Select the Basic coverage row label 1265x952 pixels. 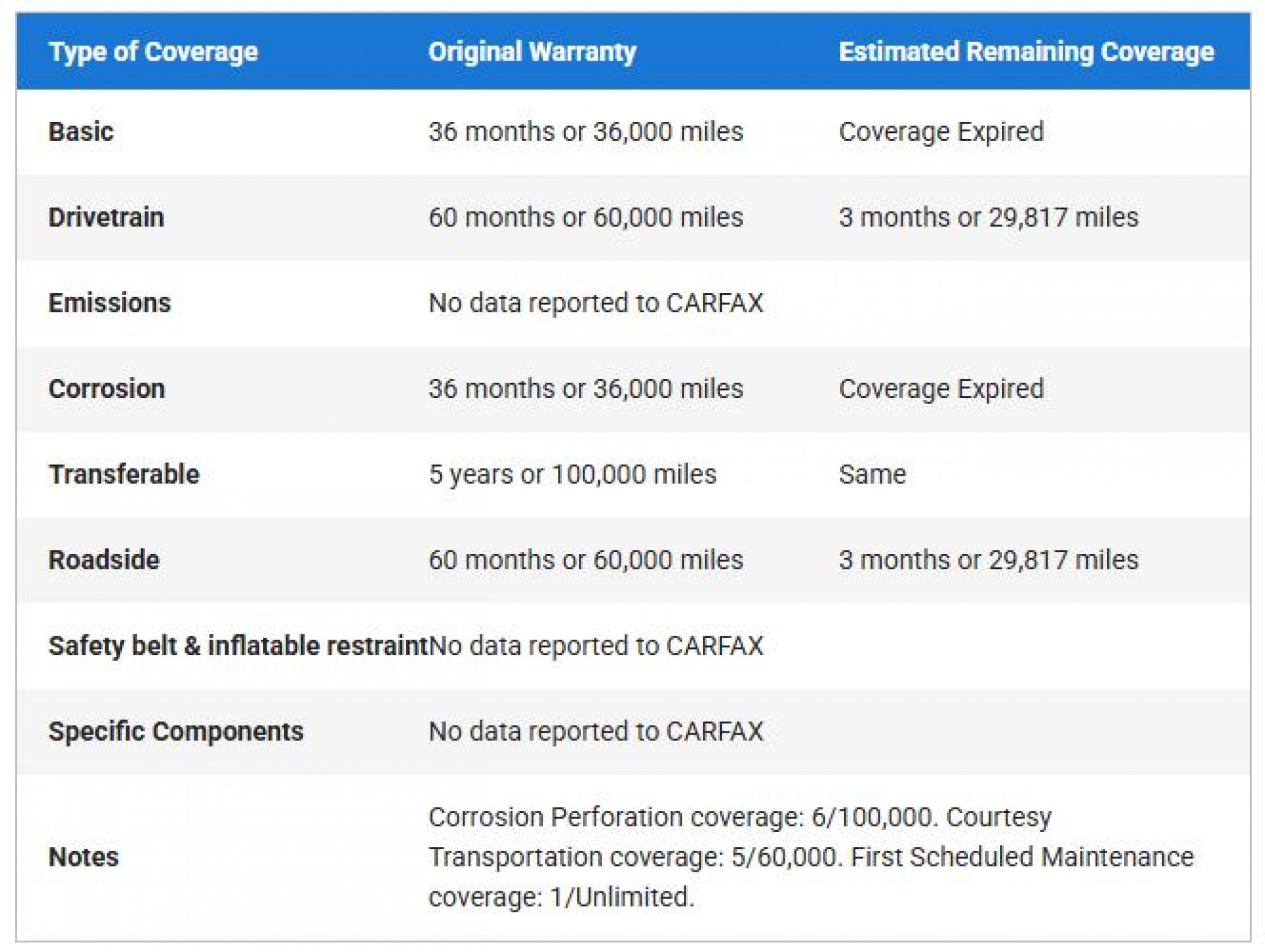(x=81, y=132)
